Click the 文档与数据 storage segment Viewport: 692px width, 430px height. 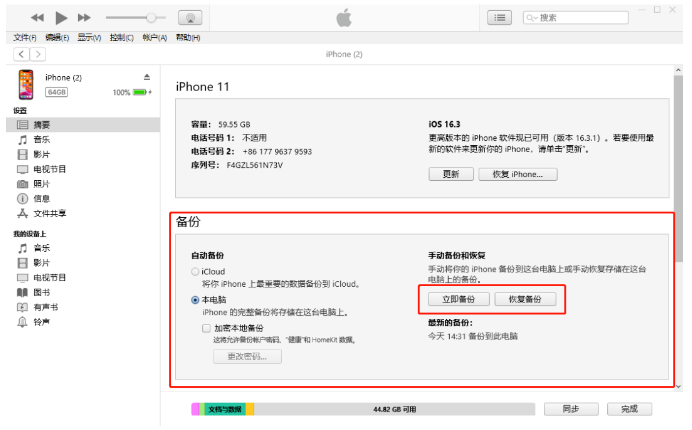tap(225, 409)
